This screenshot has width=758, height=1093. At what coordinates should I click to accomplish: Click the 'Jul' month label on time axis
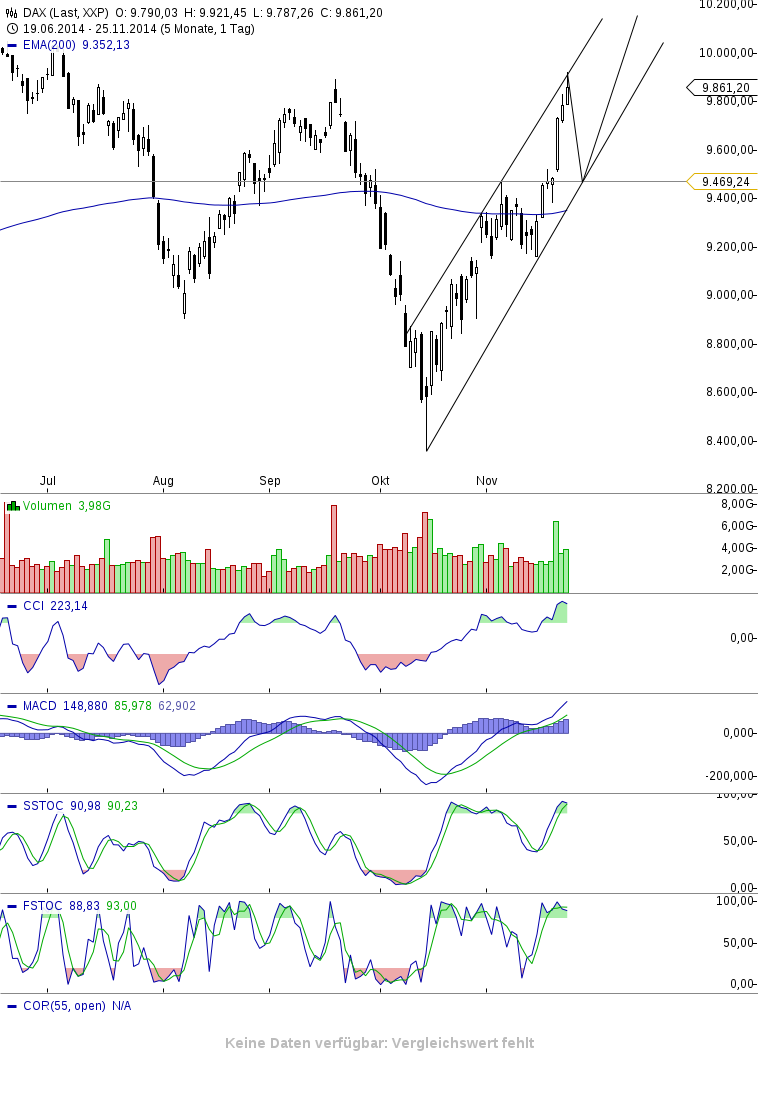coord(47,480)
